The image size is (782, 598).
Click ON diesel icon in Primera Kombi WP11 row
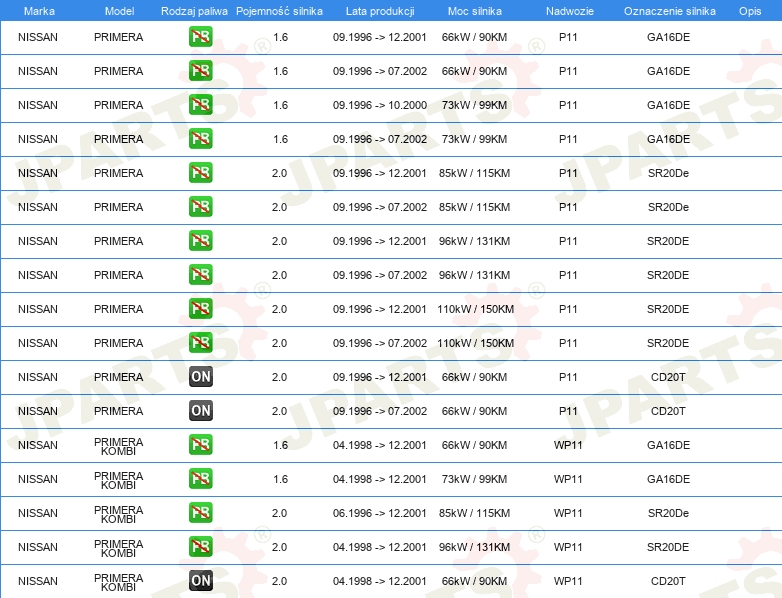tap(200, 581)
